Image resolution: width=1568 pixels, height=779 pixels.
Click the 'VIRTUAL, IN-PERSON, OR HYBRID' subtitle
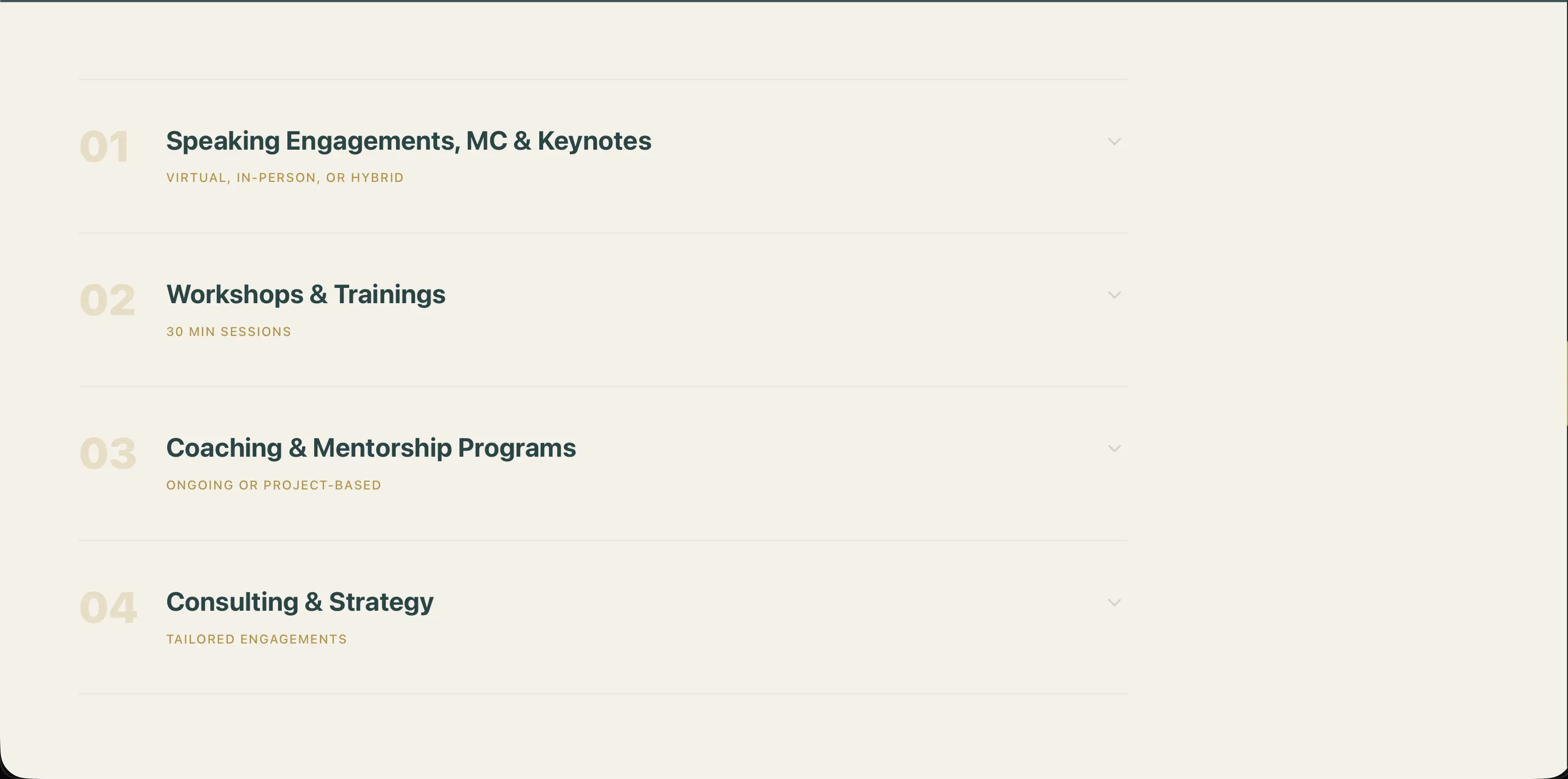(285, 178)
